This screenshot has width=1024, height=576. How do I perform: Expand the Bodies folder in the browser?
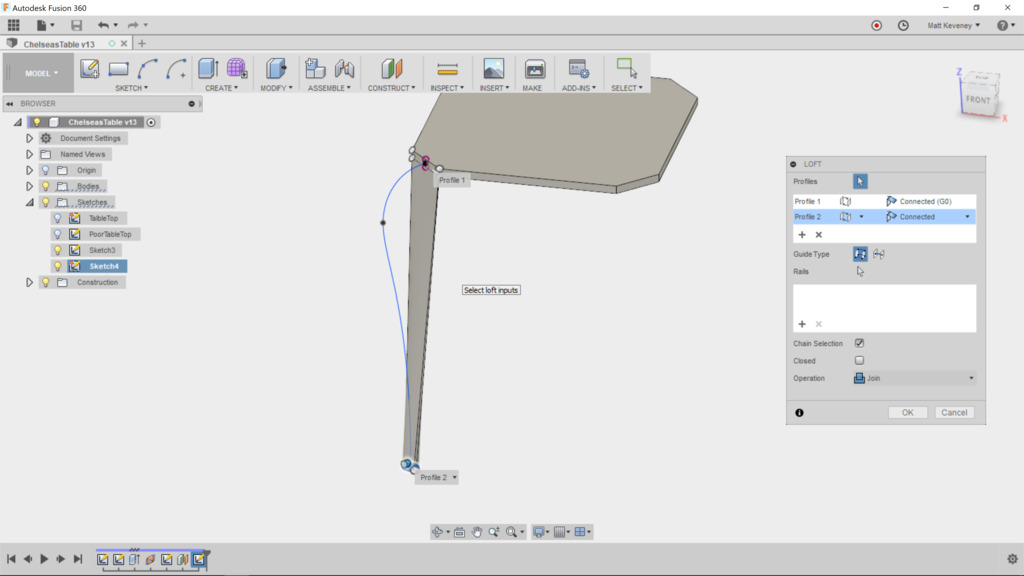click(29, 186)
